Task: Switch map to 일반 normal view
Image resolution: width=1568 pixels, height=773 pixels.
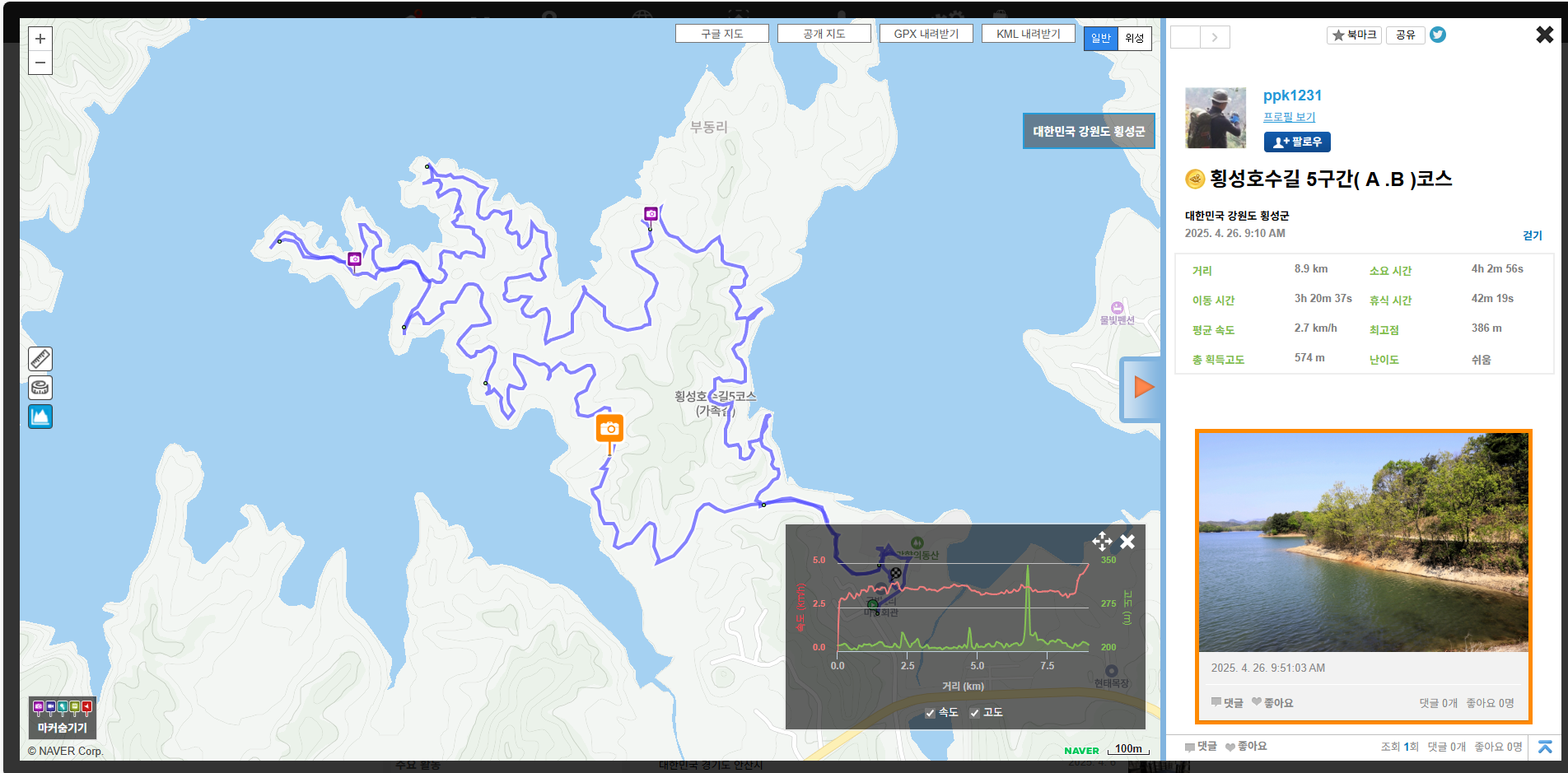Action: tap(1101, 38)
